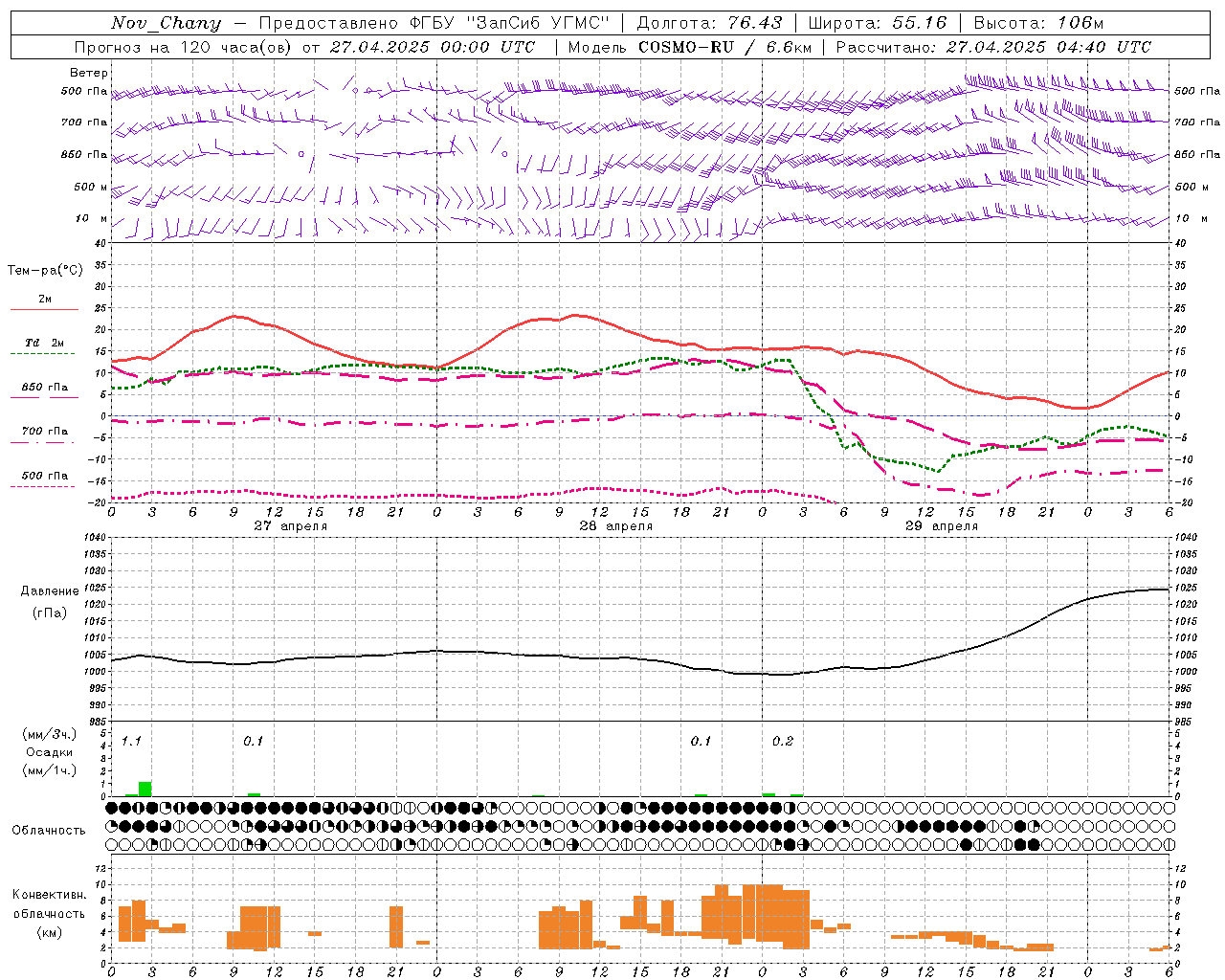Screen dimensions: 1225x980
Task: Click the 700 гПа temperature legend entry
Action: (x=44, y=432)
